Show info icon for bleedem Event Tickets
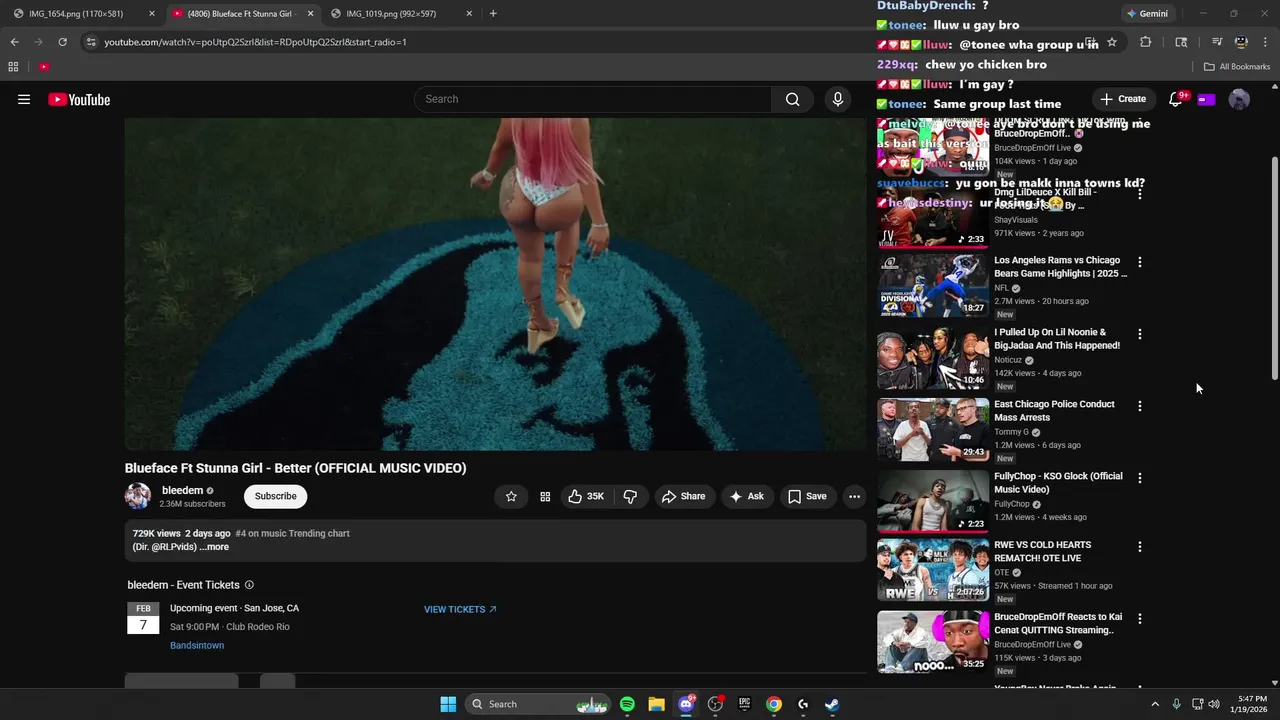This screenshot has width=1280, height=720. (x=249, y=585)
